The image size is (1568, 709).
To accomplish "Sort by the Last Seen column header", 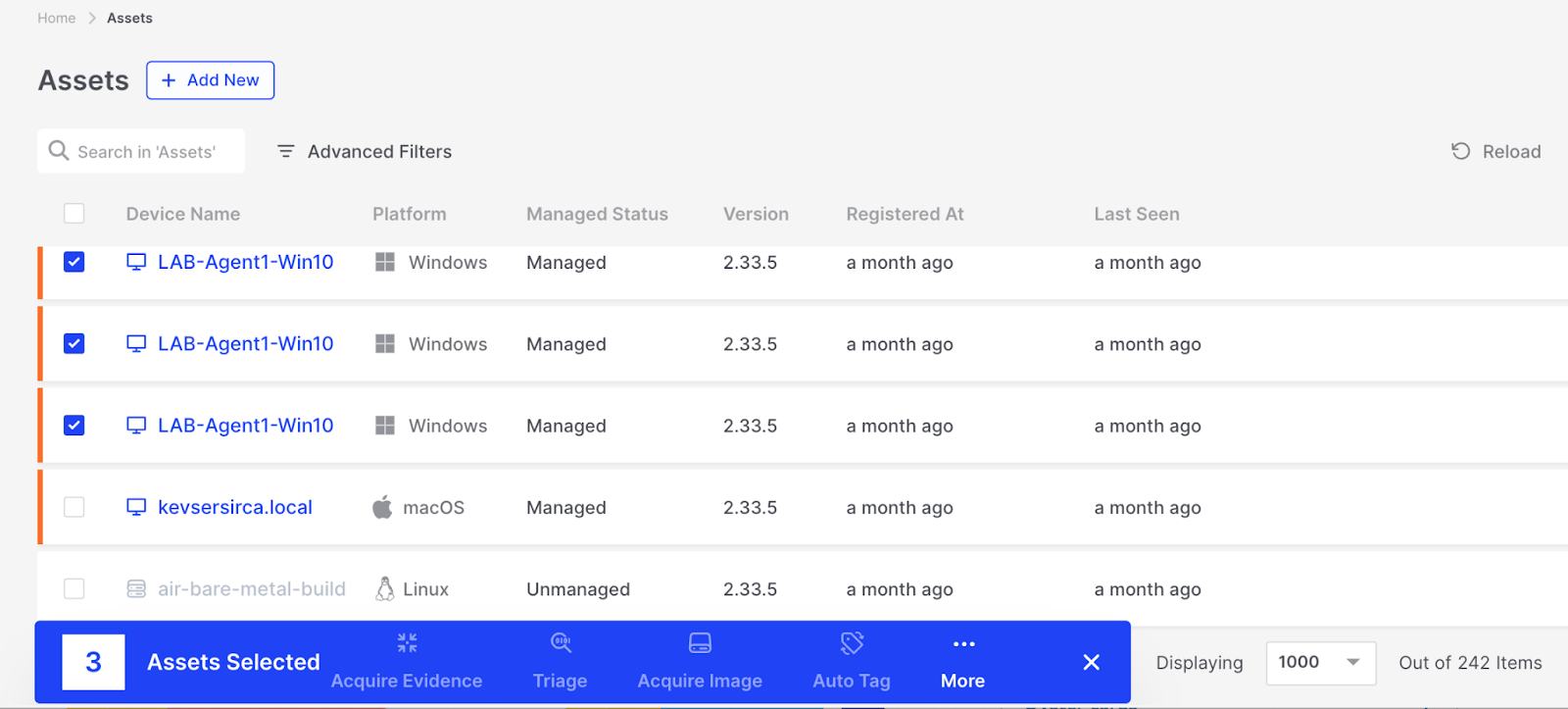I will [1137, 214].
